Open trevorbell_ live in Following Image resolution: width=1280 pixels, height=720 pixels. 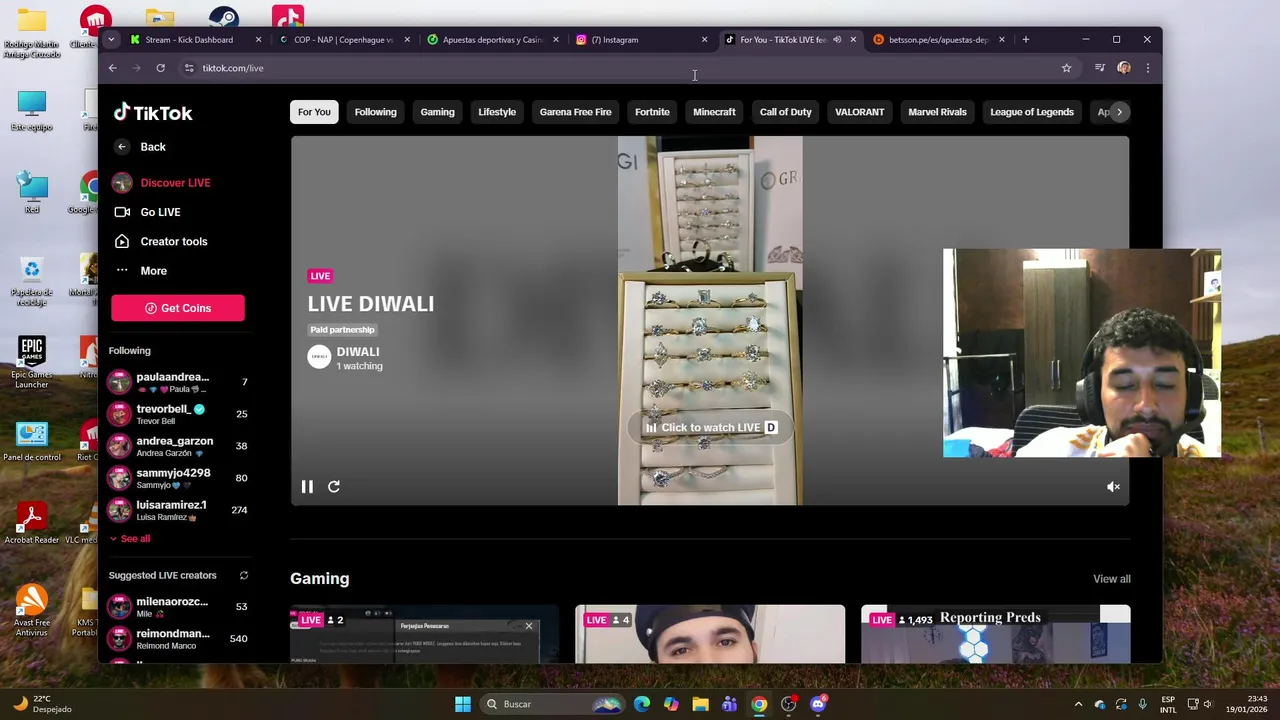pyautogui.click(x=178, y=414)
